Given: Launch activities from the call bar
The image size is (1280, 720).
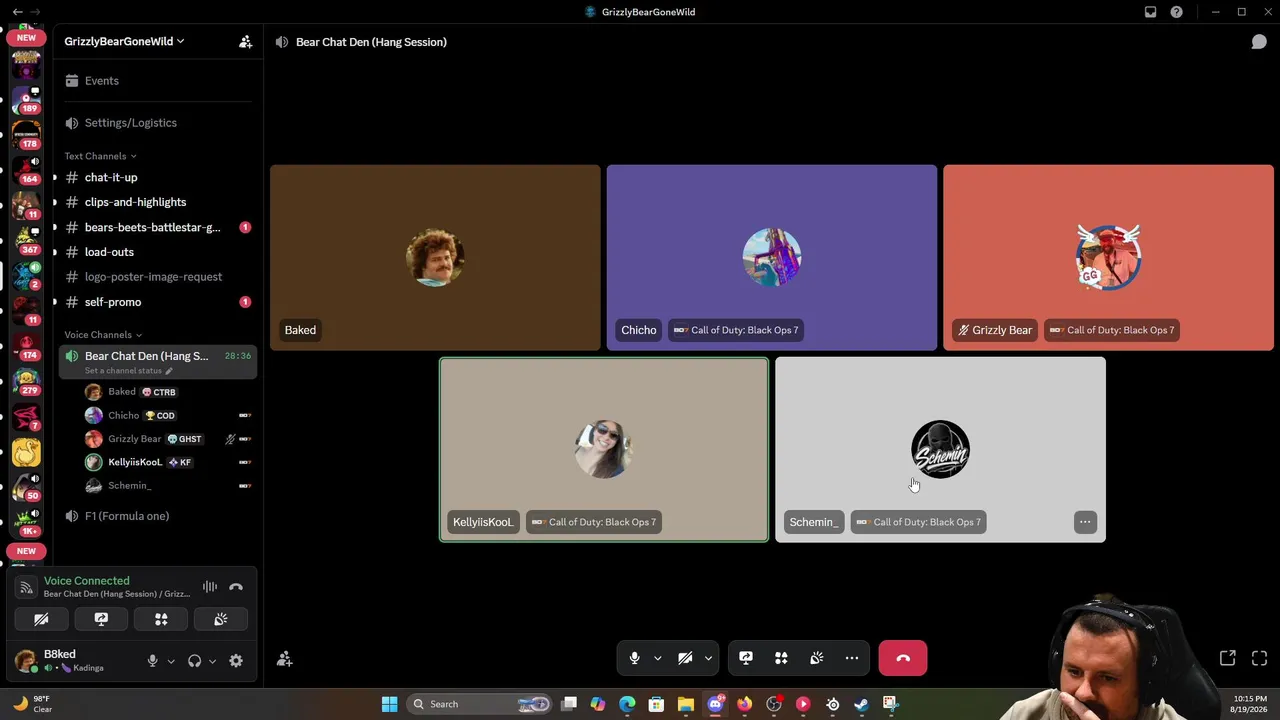Looking at the screenshot, I should [781, 658].
